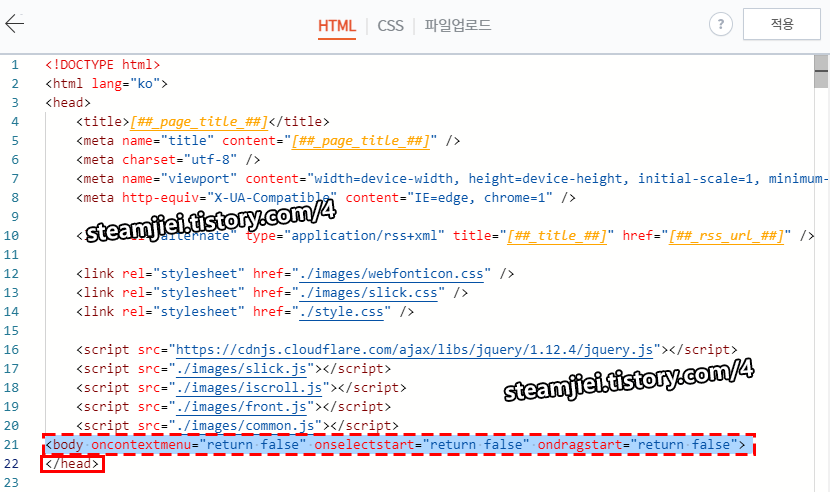Screen dimensions: 830x492
Task: Open the help question mark icon
Action: [x=720, y=24]
